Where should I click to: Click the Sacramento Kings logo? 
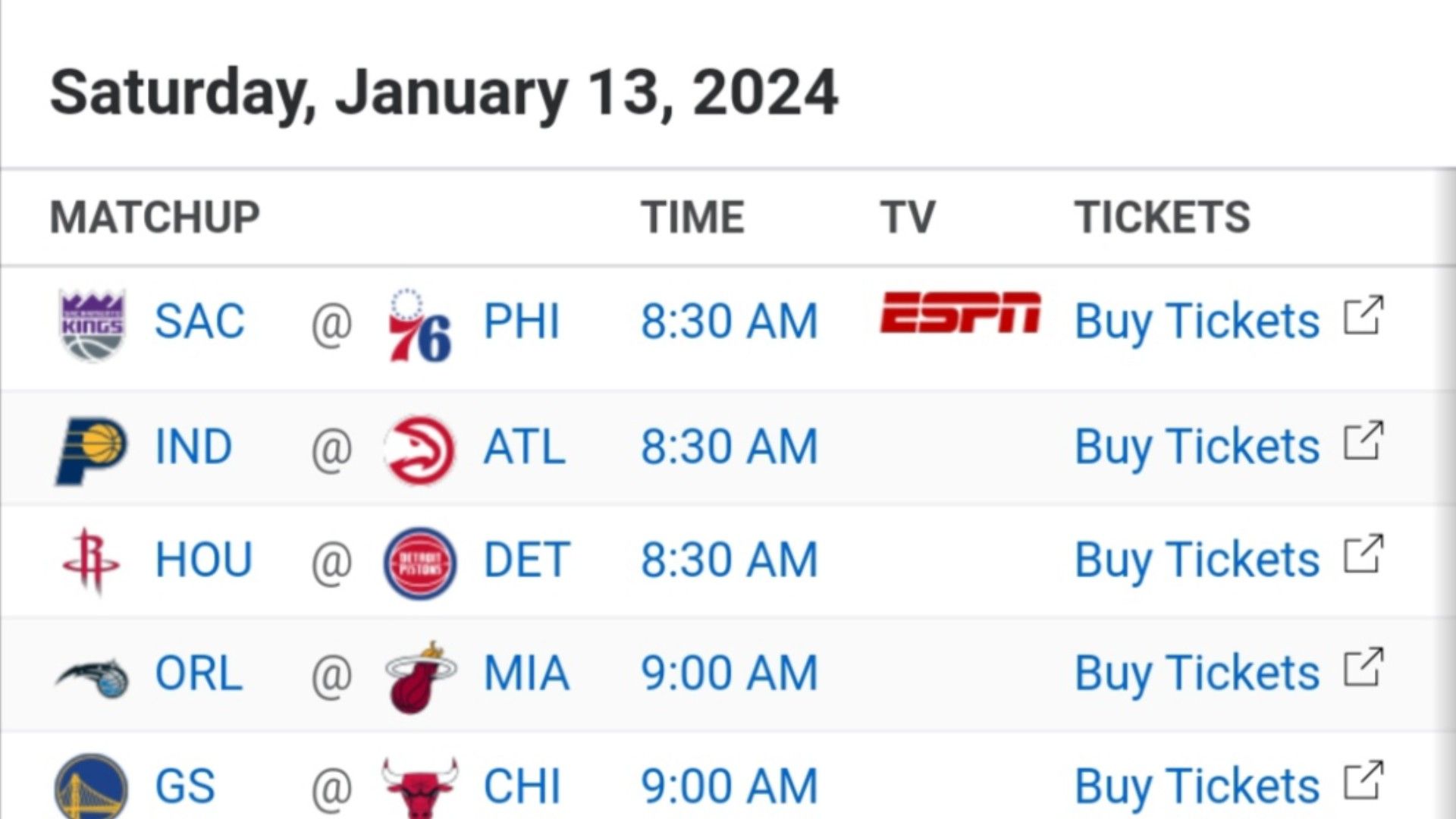pos(92,325)
